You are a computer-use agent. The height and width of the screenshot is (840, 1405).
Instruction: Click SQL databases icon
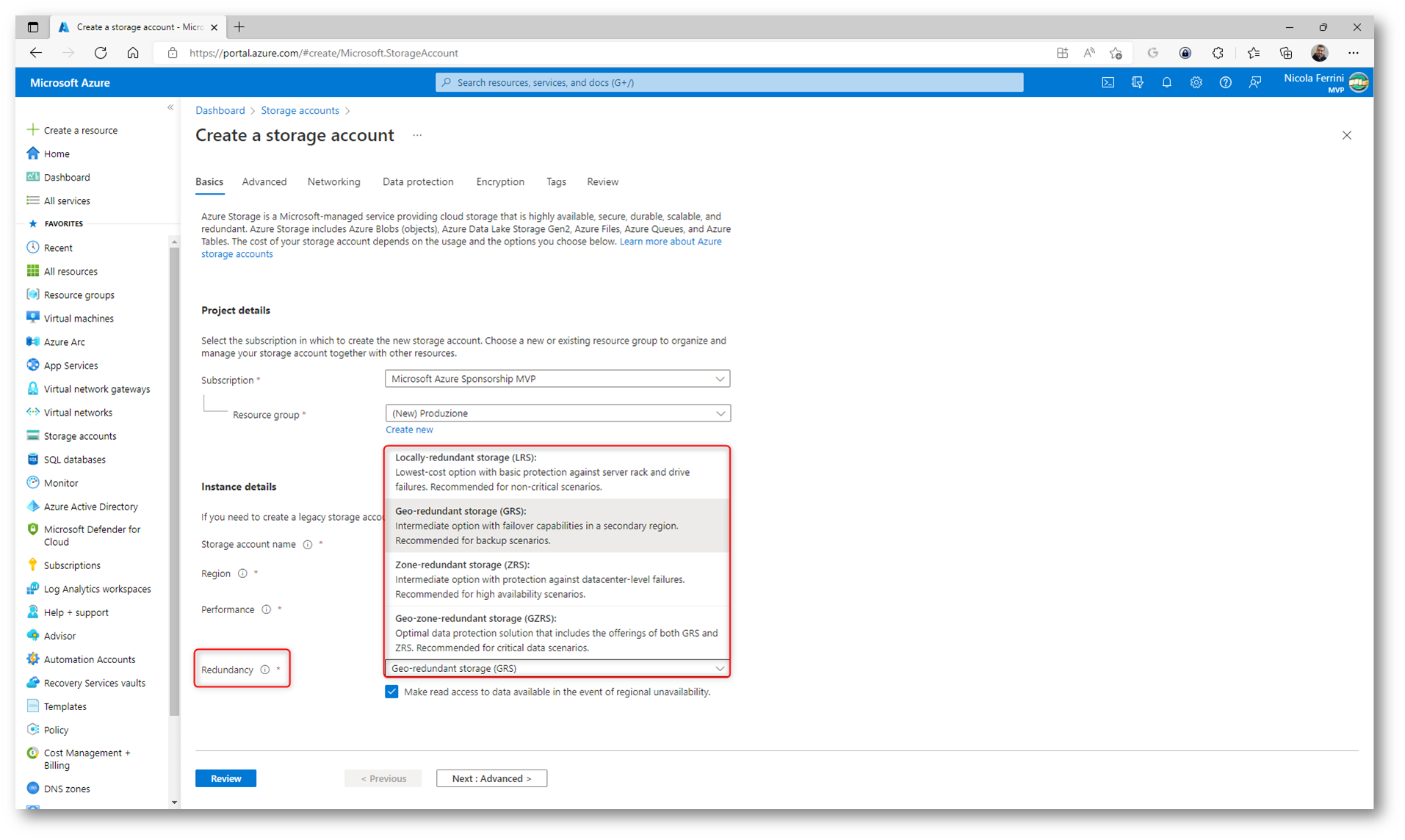pyautogui.click(x=32, y=459)
